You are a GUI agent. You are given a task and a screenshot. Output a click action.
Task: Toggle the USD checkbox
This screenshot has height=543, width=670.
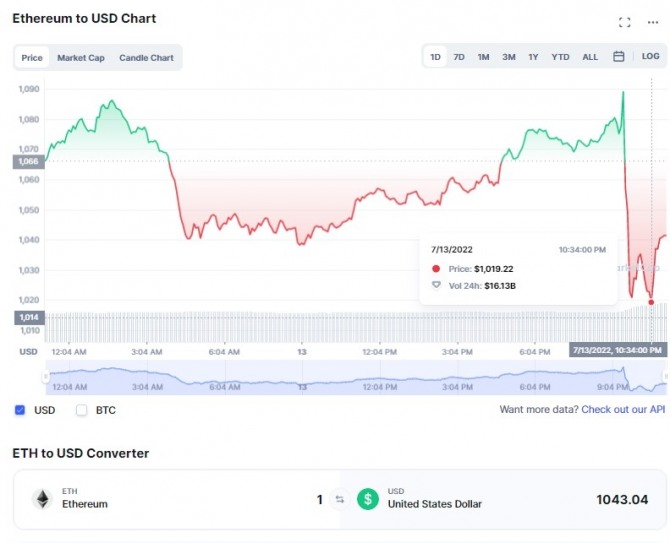point(21,410)
